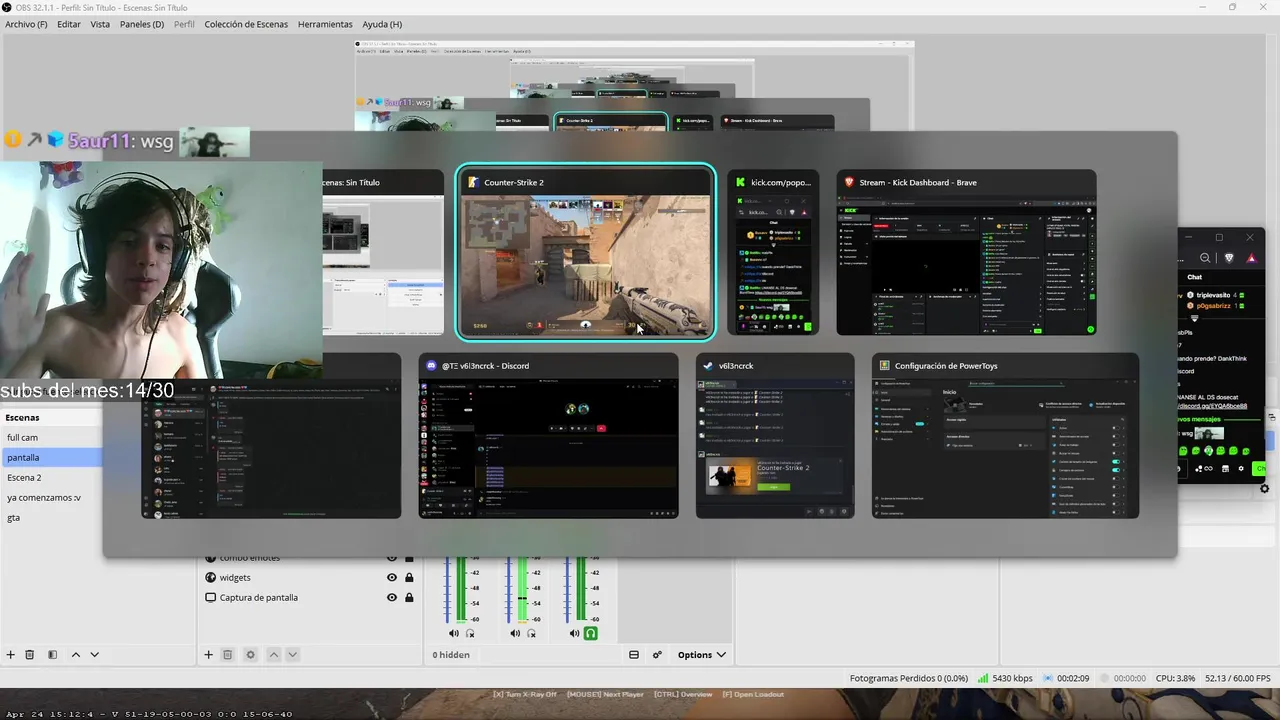Mute the second audio mixer channel speaker
1280x720 pixels.
pyautogui.click(x=514, y=633)
